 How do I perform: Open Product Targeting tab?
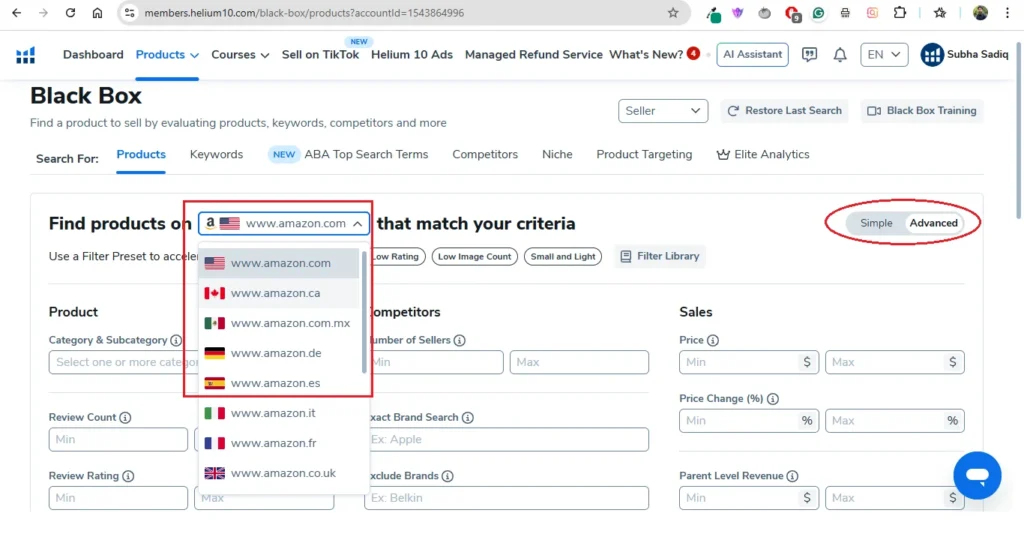(644, 155)
